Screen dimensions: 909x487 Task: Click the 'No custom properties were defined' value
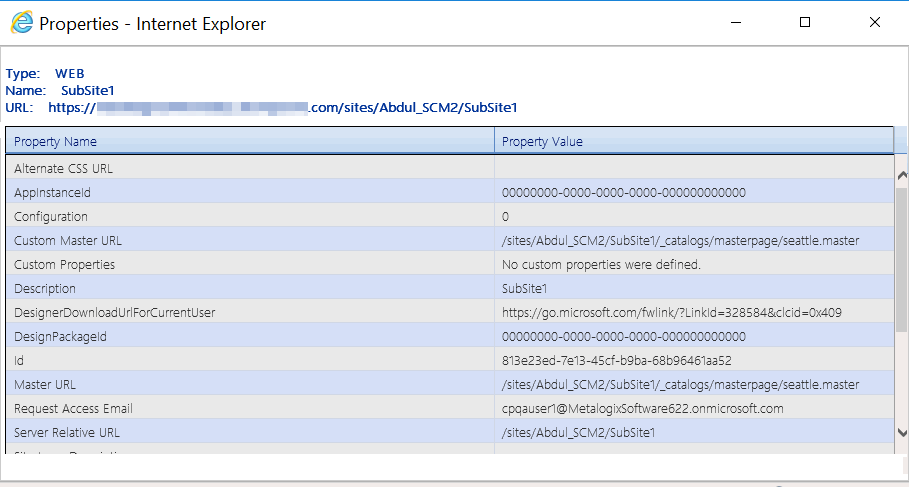pyautogui.click(x=601, y=264)
